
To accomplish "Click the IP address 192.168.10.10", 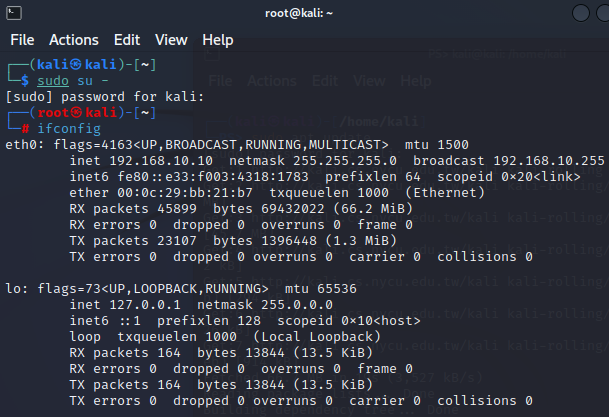I will pyautogui.click(x=161, y=161).
